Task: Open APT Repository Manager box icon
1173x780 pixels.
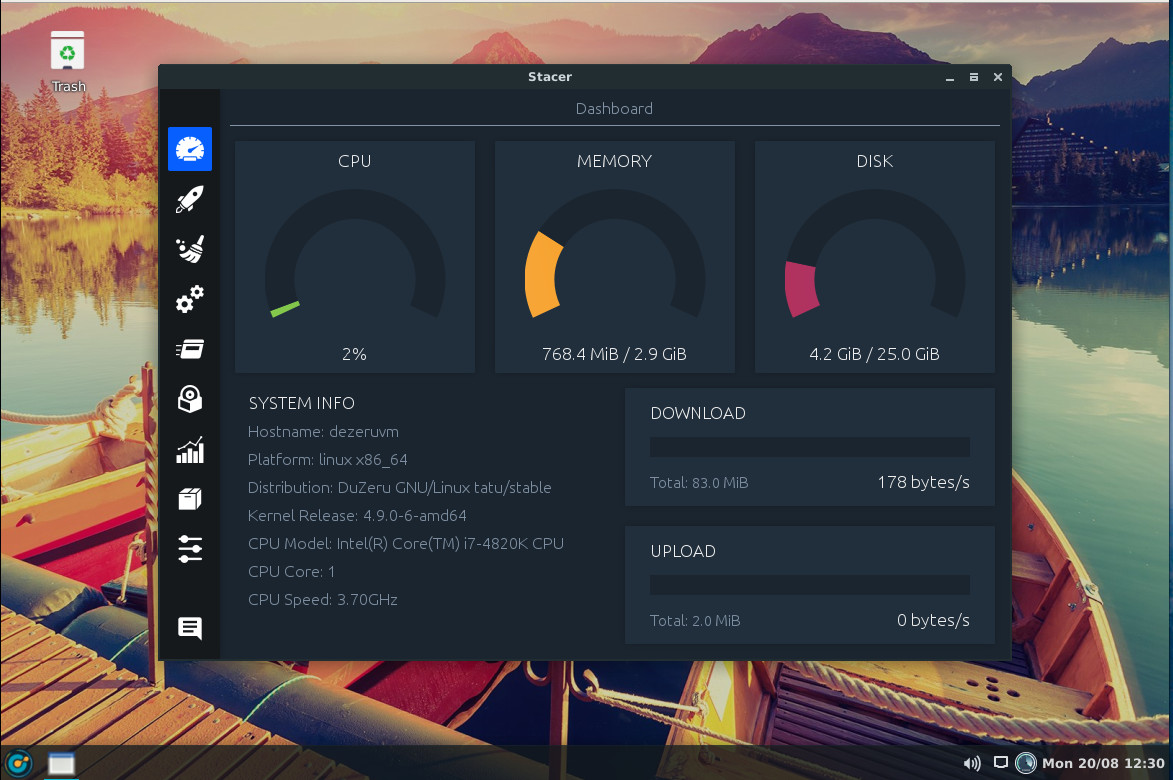Action: pos(190,499)
